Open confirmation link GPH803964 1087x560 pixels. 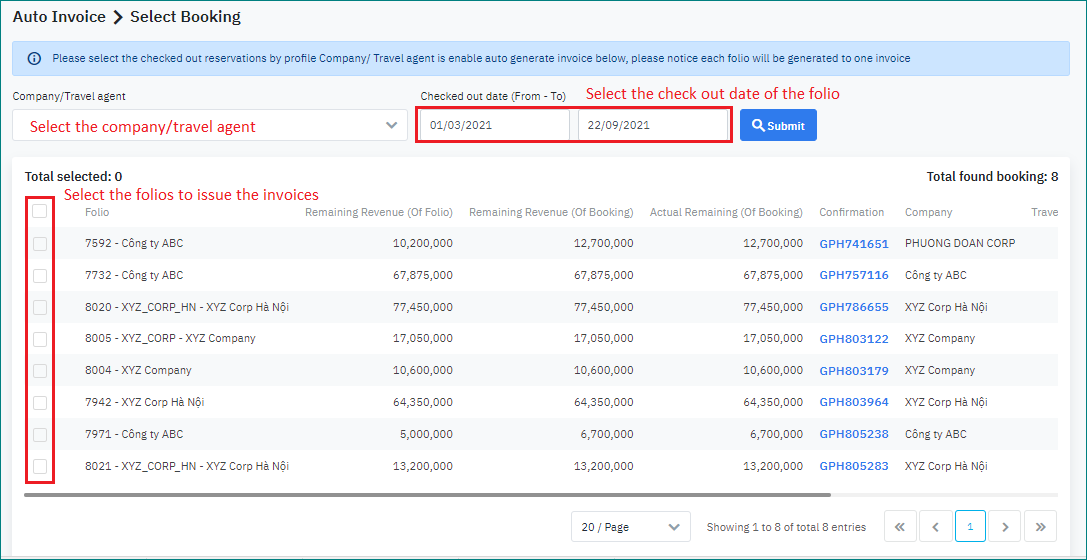[x=853, y=403]
